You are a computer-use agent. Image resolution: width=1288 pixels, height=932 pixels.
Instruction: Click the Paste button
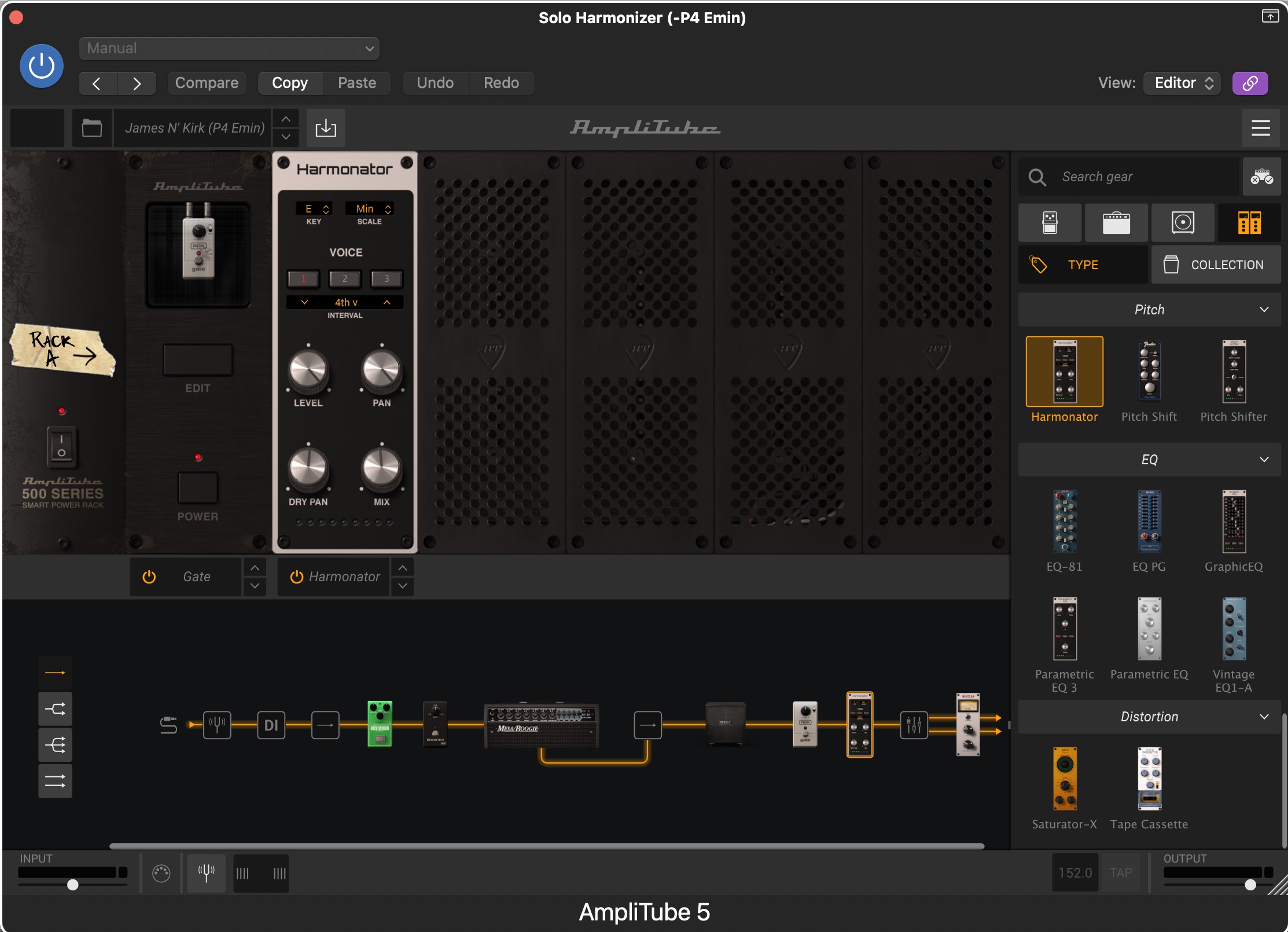click(x=357, y=83)
